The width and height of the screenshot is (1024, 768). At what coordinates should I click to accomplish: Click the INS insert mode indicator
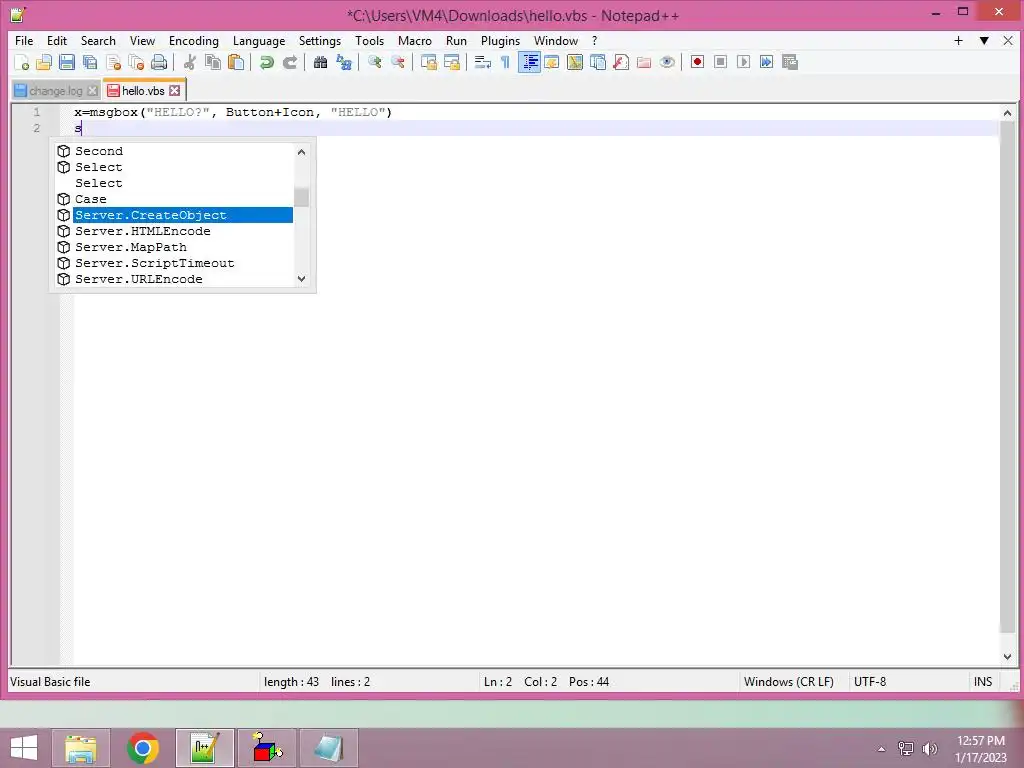(983, 682)
